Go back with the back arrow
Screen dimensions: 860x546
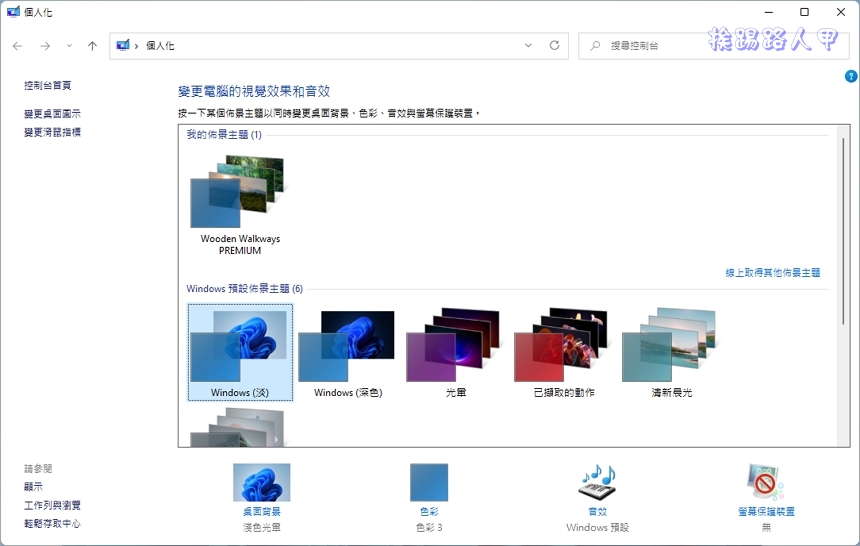(x=18, y=46)
